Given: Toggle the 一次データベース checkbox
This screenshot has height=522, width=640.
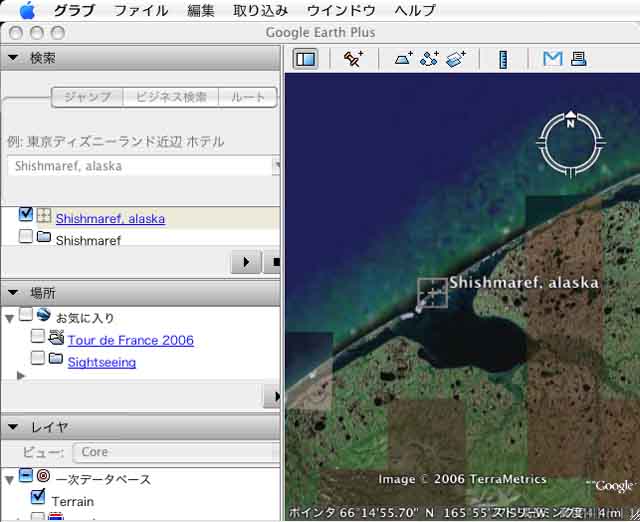Looking at the screenshot, I should (x=26, y=475).
